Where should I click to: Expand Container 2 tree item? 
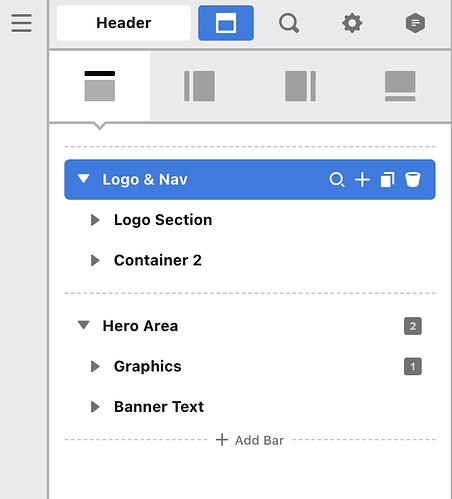[x=95, y=260]
